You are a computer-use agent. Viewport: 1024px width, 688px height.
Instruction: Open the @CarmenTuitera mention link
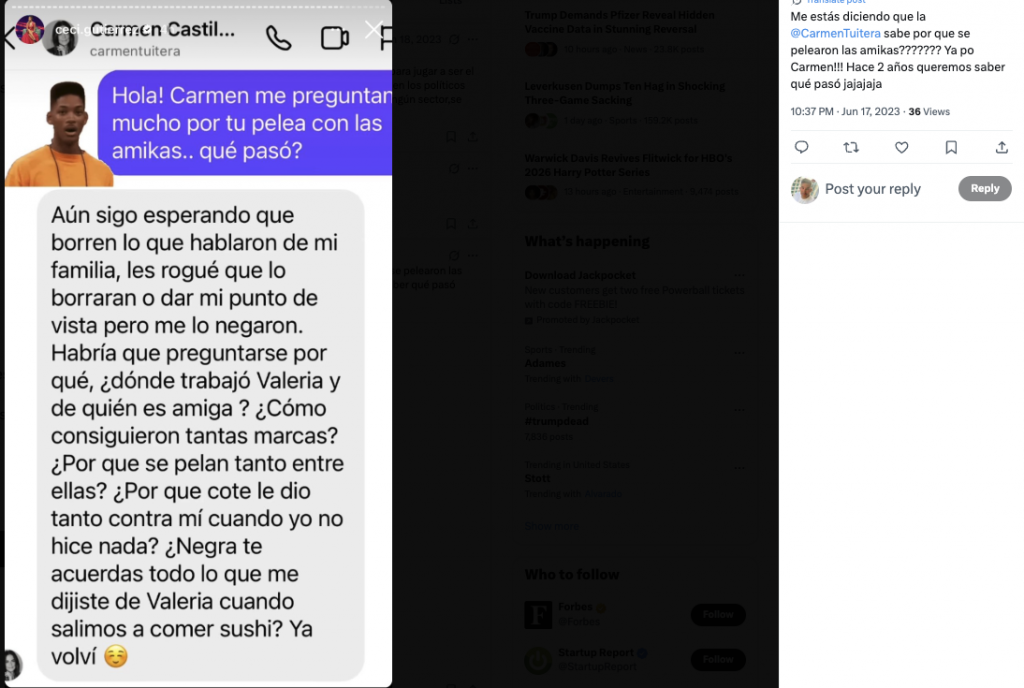click(x=835, y=33)
